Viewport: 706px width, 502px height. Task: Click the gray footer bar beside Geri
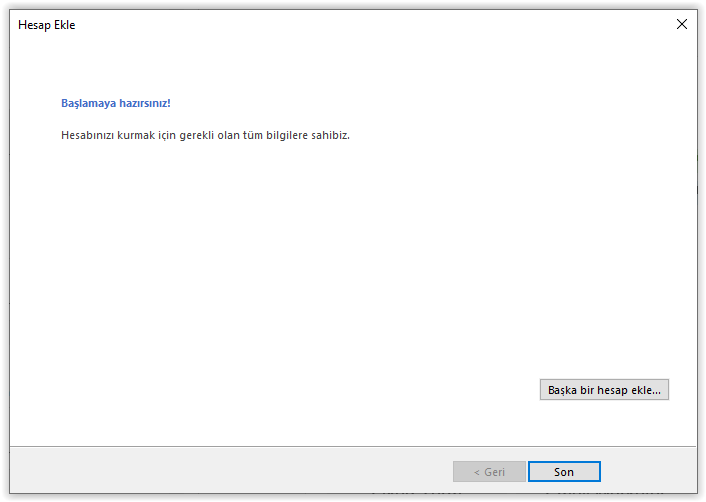pos(225,470)
